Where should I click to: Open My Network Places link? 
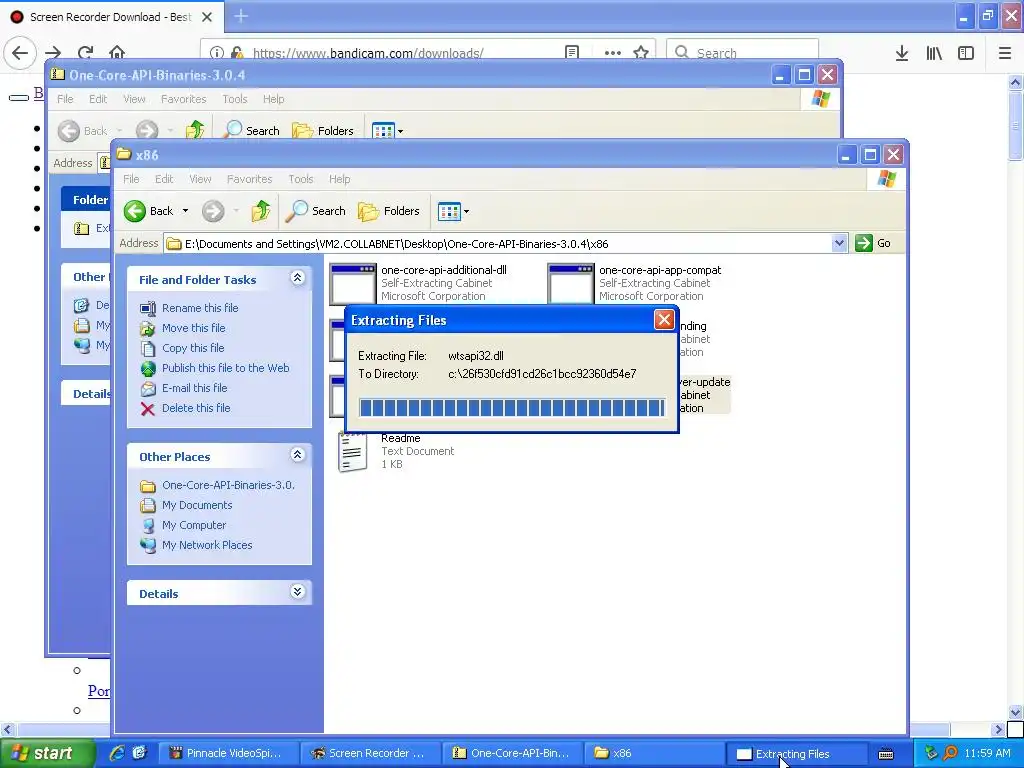(207, 545)
